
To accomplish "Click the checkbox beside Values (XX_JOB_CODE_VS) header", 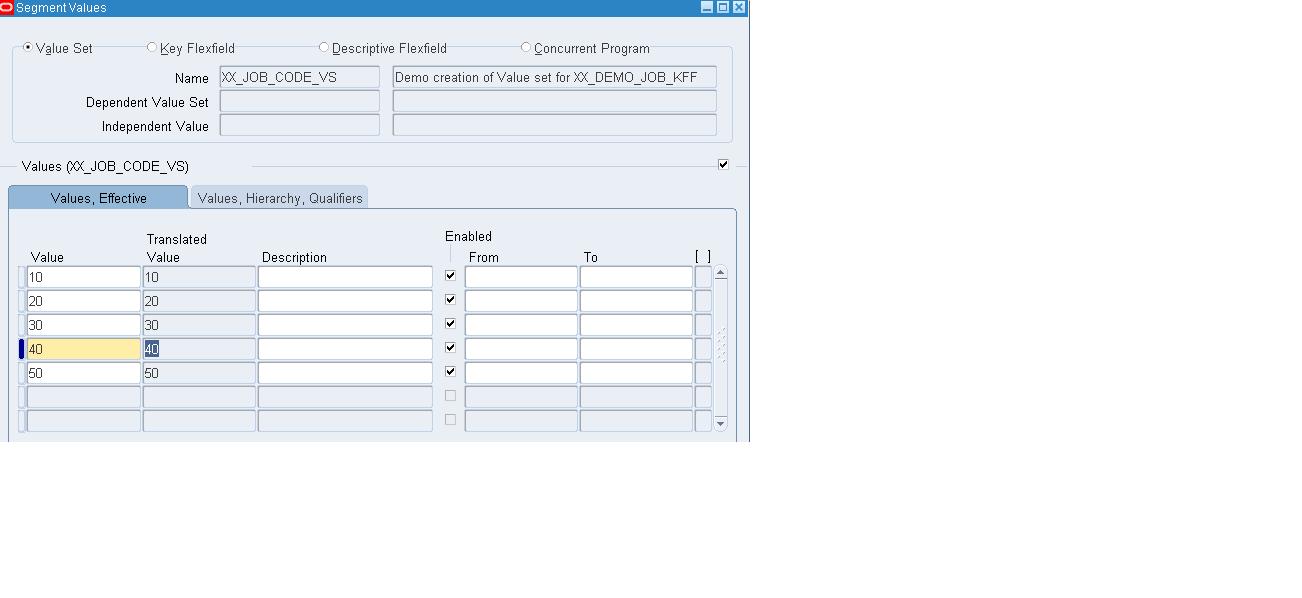I will (x=723, y=164).
